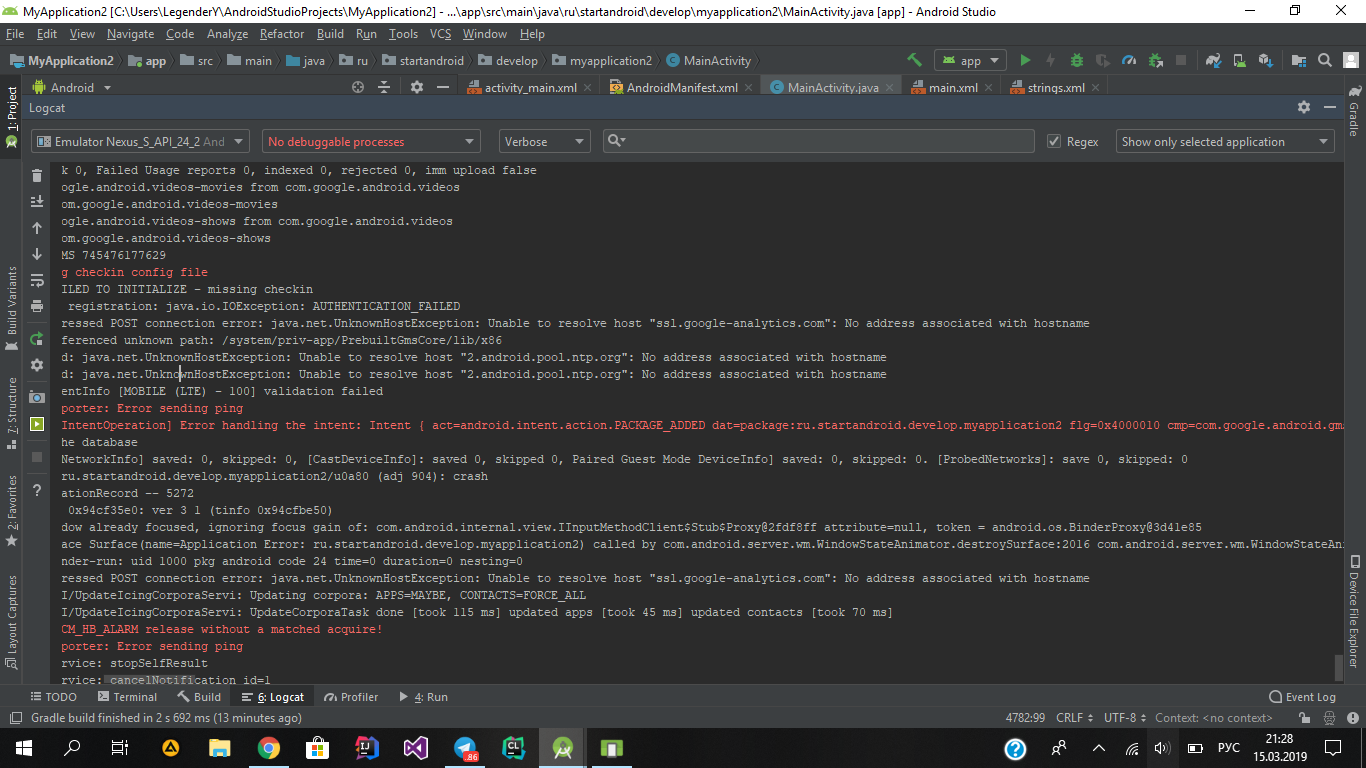Viewport: 1366px width, 768px height.
Task: Close the MainActivity.java tab
Action: pyautogui.click(x=890, y=88)
